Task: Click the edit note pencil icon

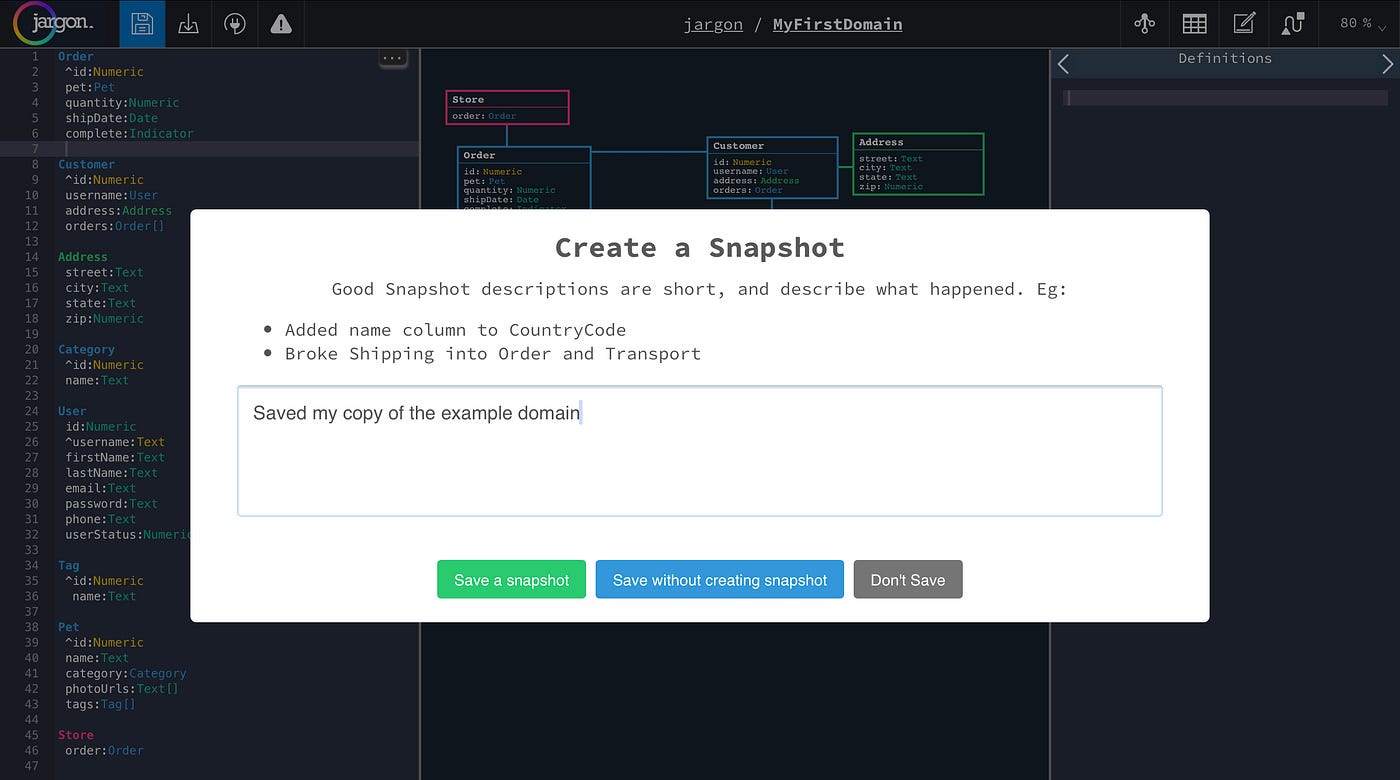Action: (x=1244, y=24)
